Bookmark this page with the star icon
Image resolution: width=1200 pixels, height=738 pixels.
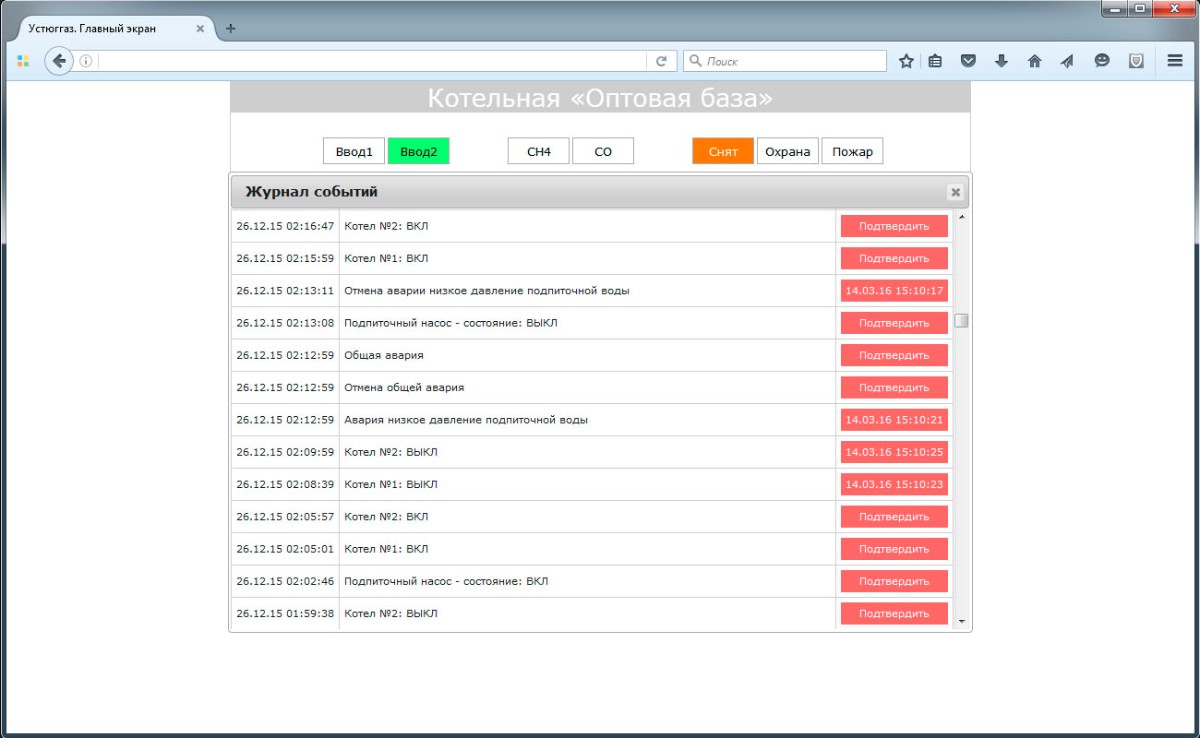pyautogui.click(x=906, y=61)
